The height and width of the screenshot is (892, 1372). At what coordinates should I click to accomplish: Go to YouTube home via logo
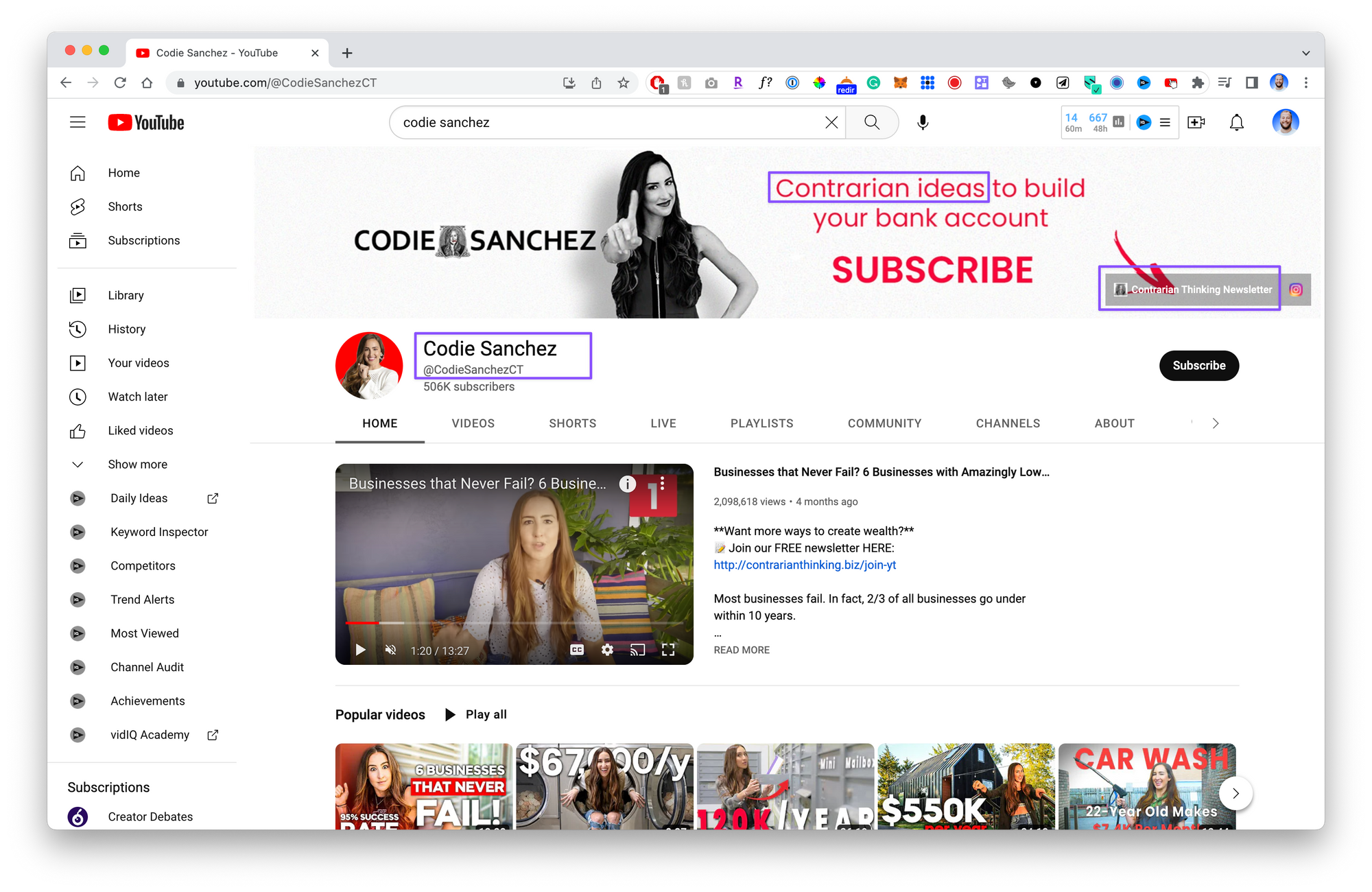[146, 122]
